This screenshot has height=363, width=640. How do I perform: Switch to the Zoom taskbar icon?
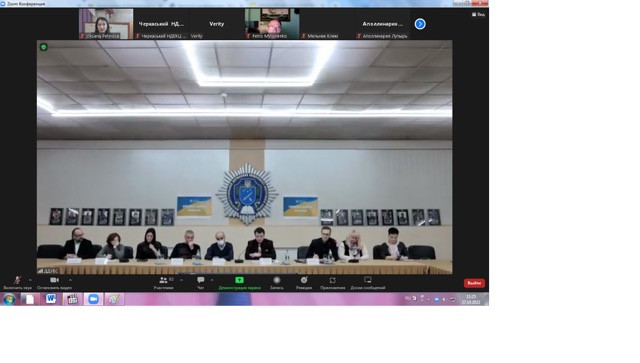click(x=93, y=299)
